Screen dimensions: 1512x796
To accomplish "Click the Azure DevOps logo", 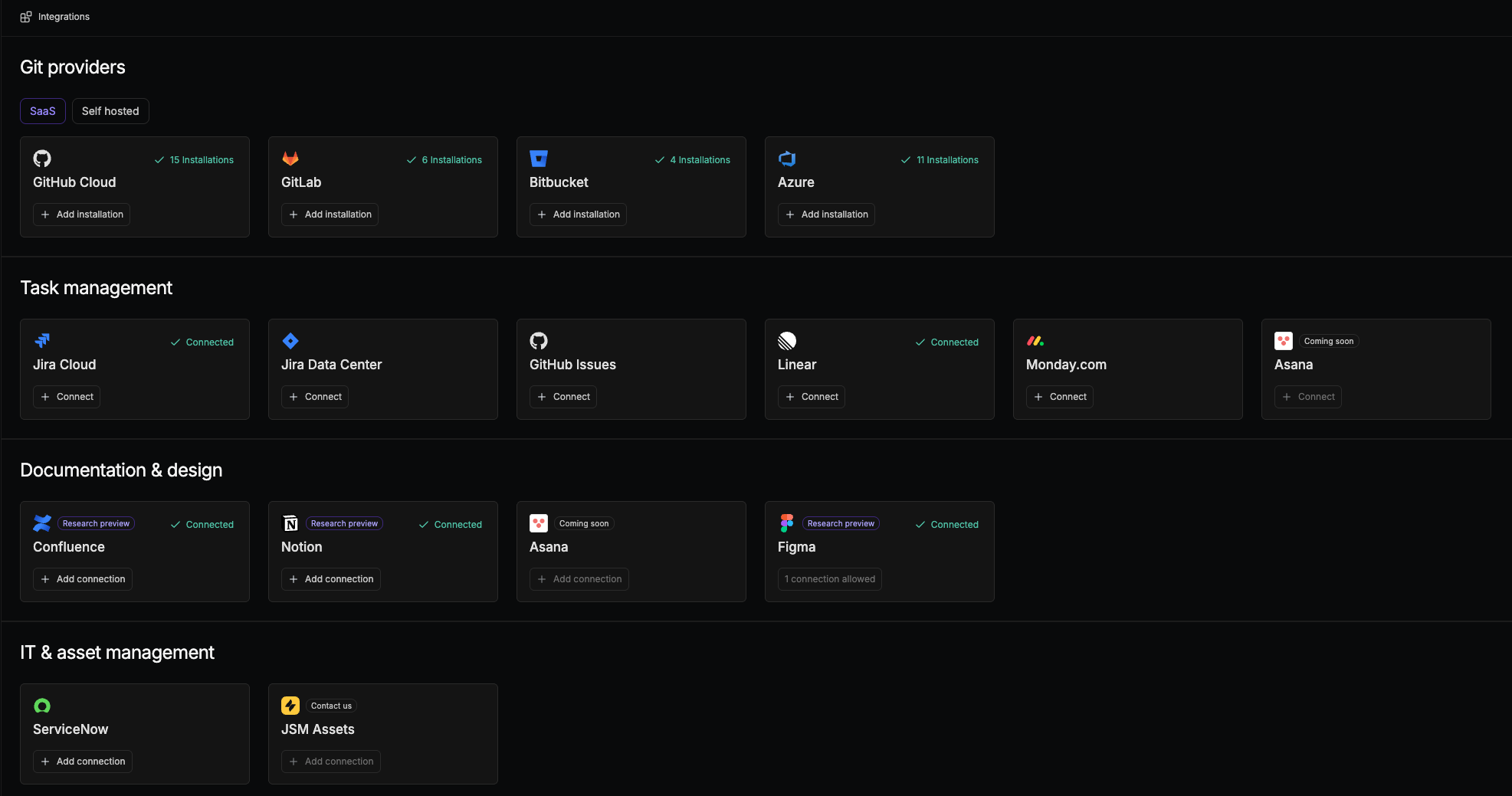I will (787, 159).
